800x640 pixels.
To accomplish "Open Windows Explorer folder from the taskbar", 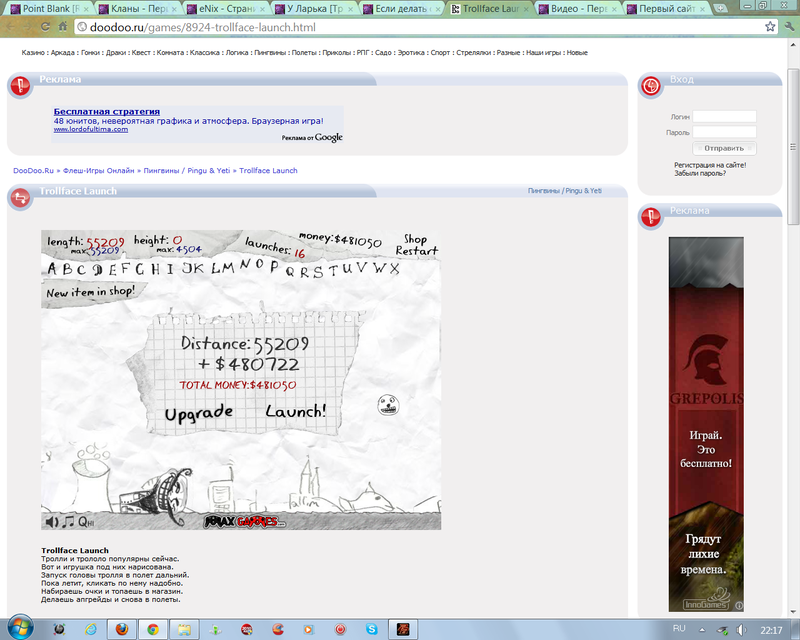I will (x=184, y=629).
